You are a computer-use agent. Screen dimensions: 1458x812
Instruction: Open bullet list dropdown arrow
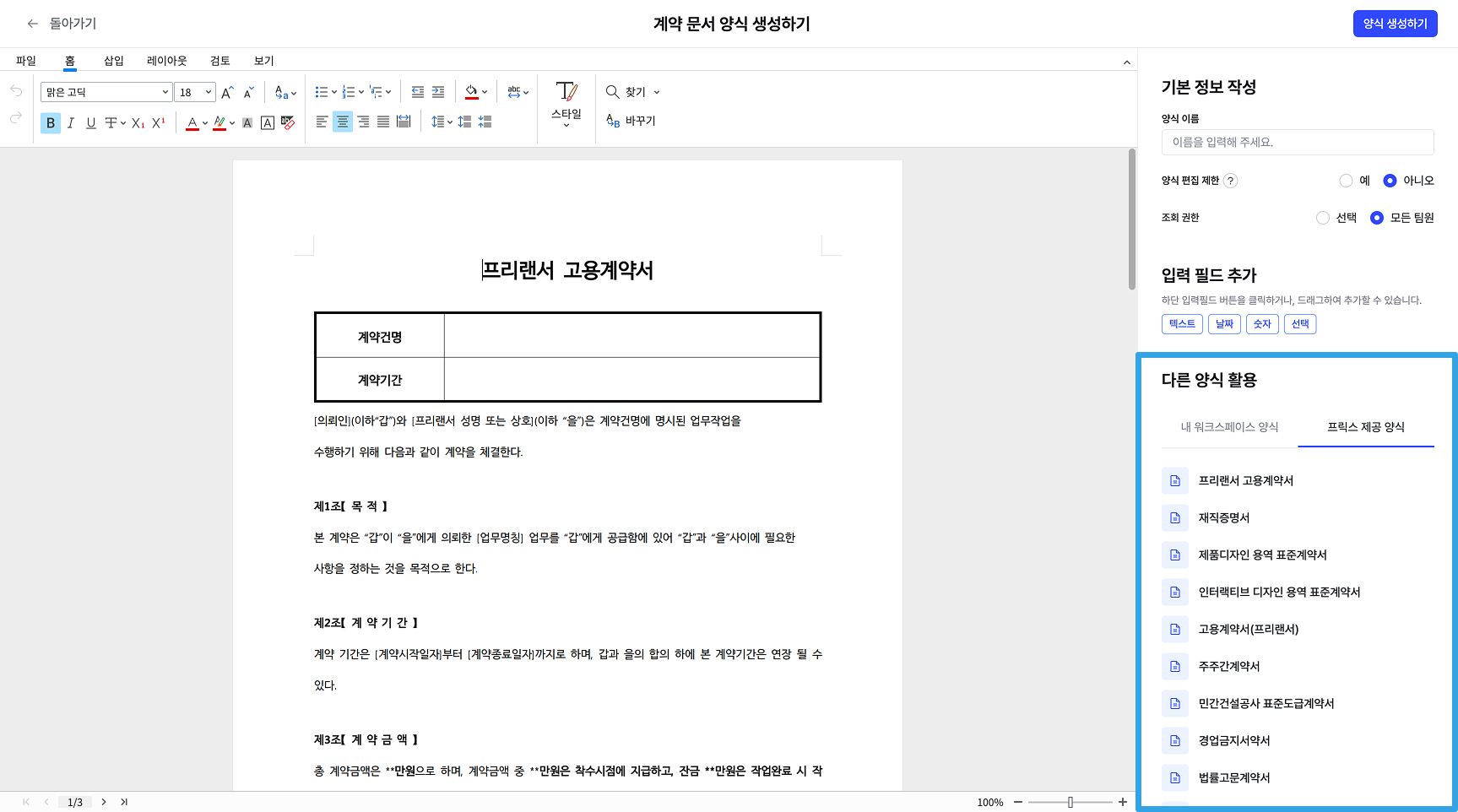pyautogui.click(x=334, y=92)
